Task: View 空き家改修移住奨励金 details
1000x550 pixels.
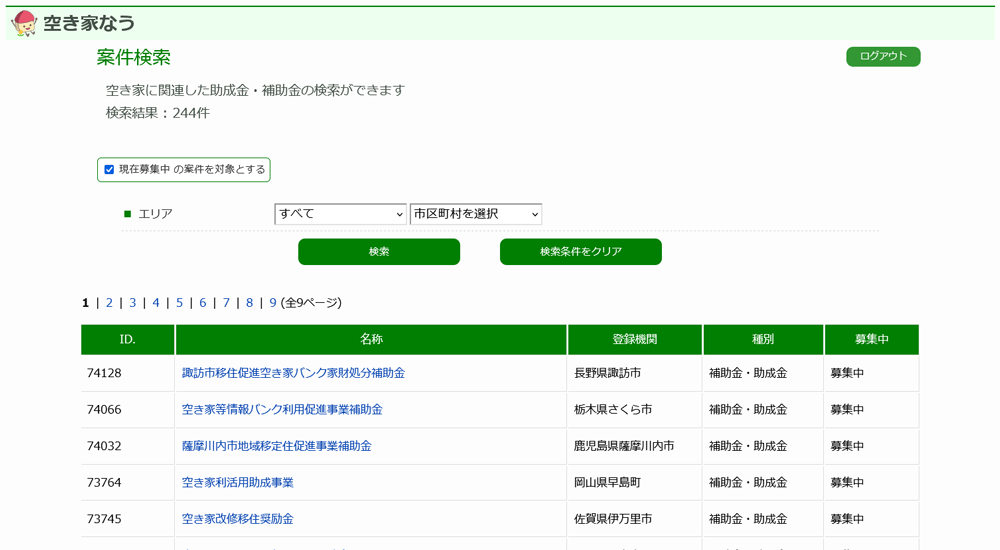Action: 237,519
